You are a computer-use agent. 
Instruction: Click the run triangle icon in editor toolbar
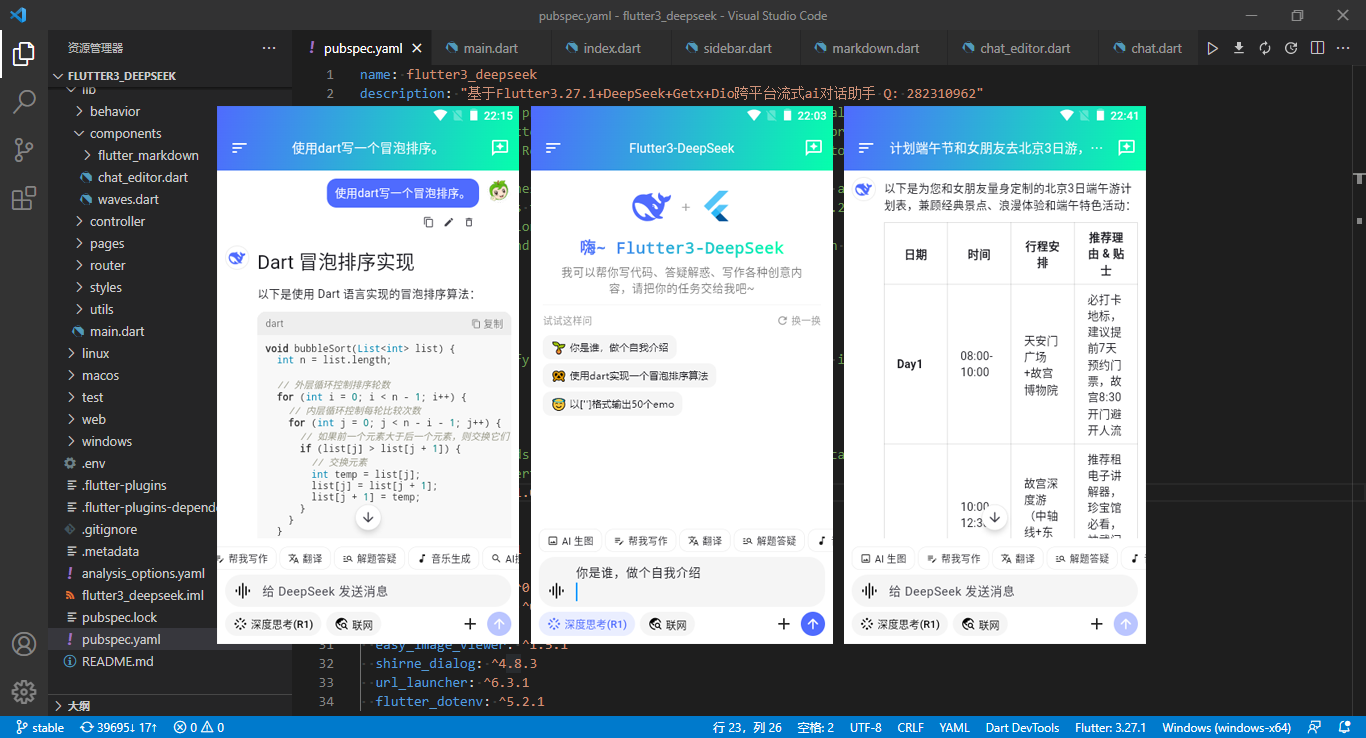click(1213, 48)
